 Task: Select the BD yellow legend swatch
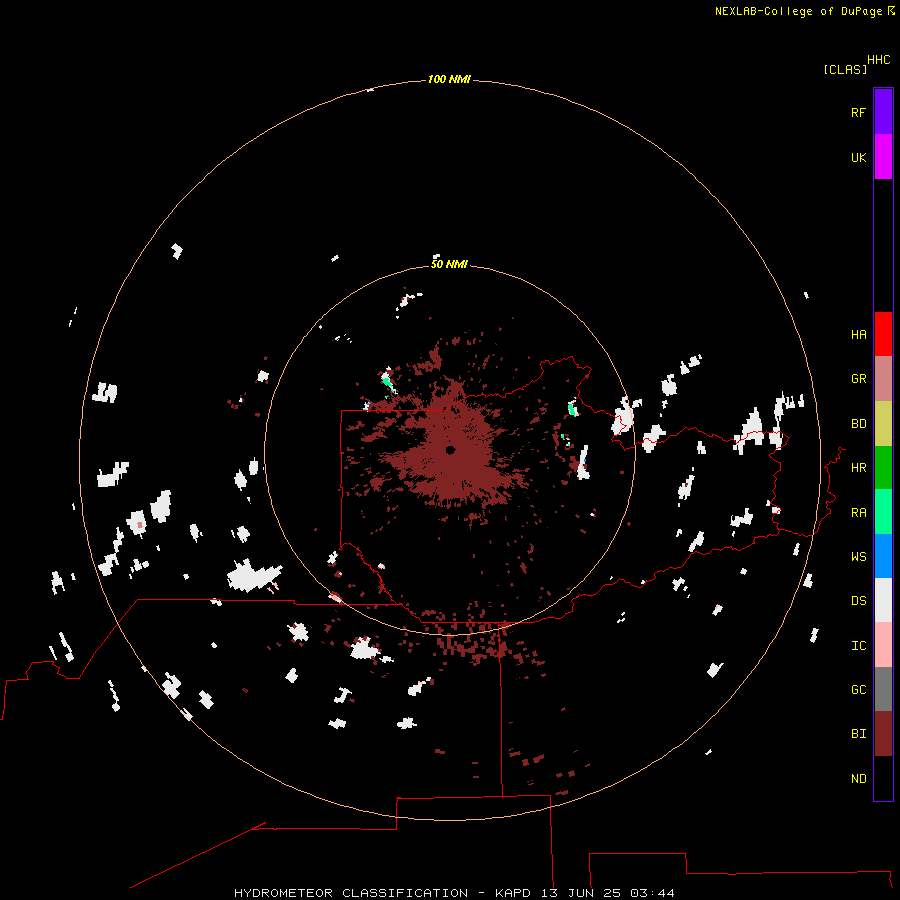883,424
